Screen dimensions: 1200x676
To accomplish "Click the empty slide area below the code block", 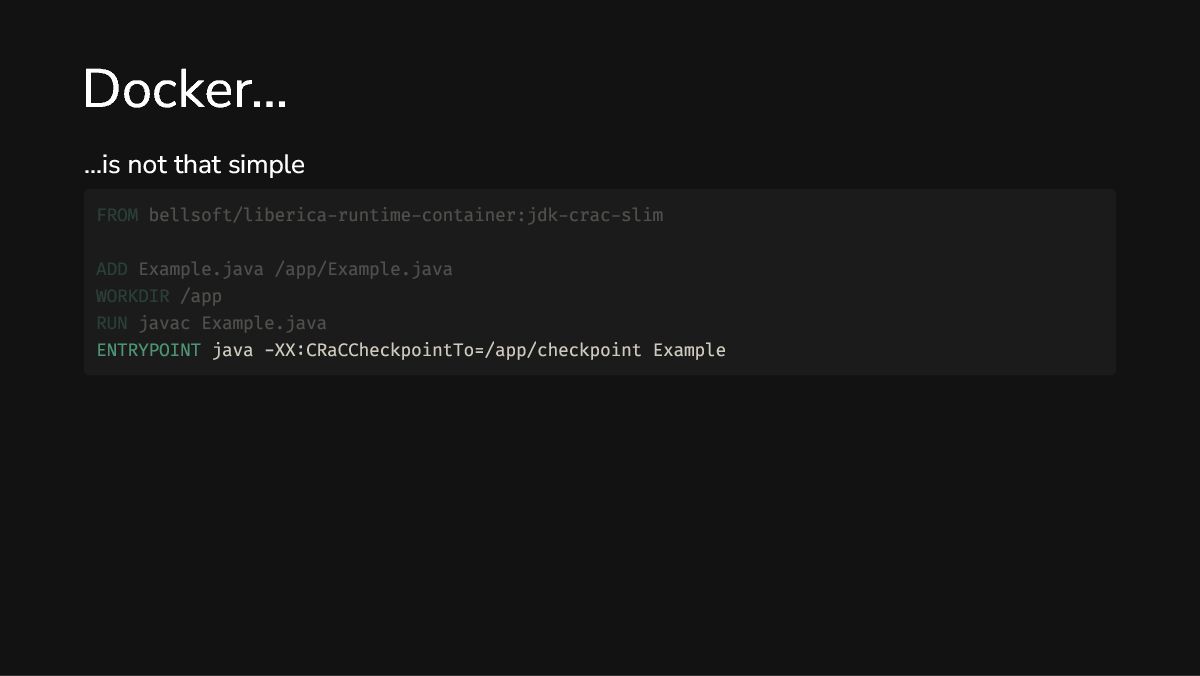I will (600, 520).
